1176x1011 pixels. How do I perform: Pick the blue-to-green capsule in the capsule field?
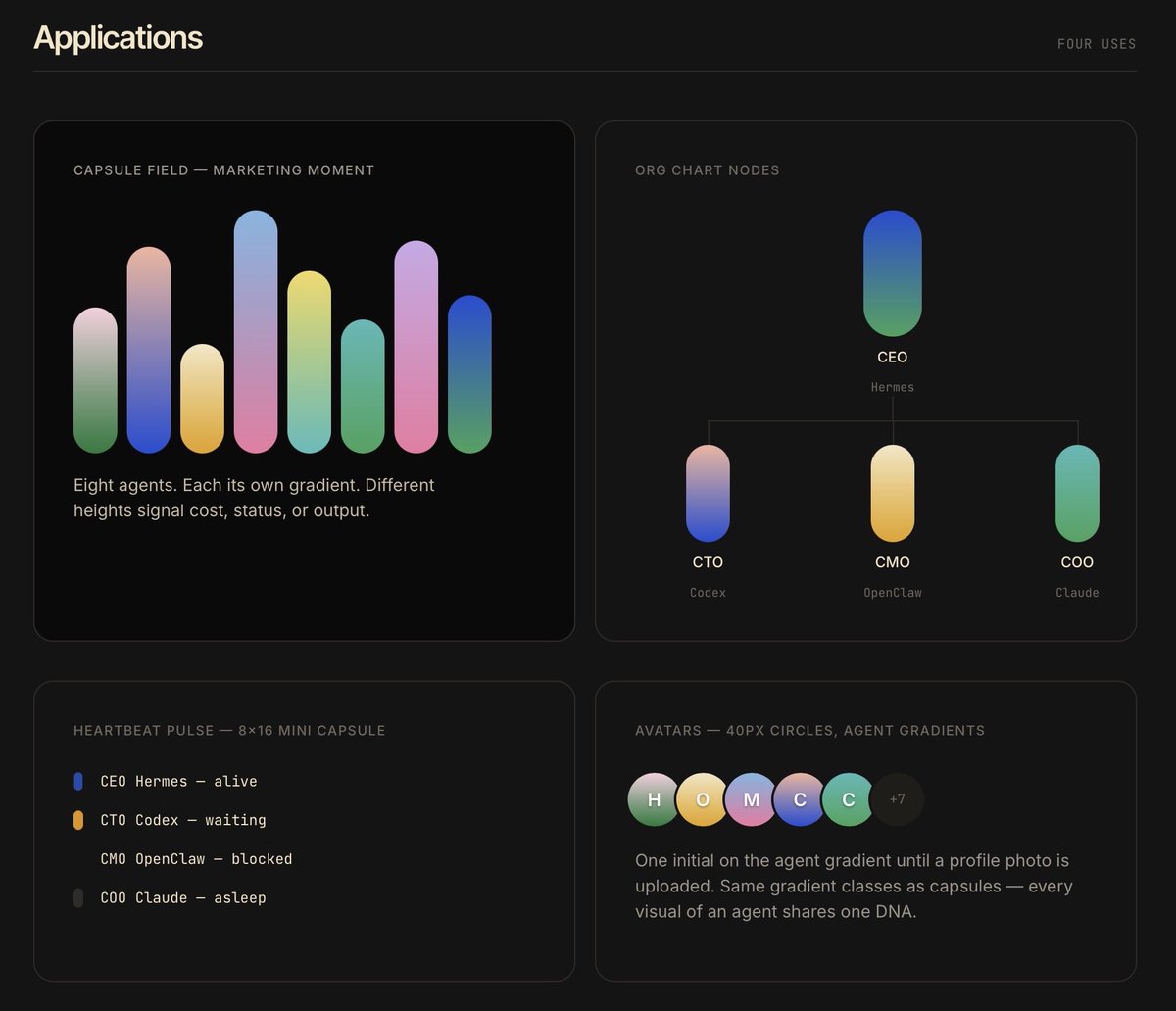[x=469, y=374]
